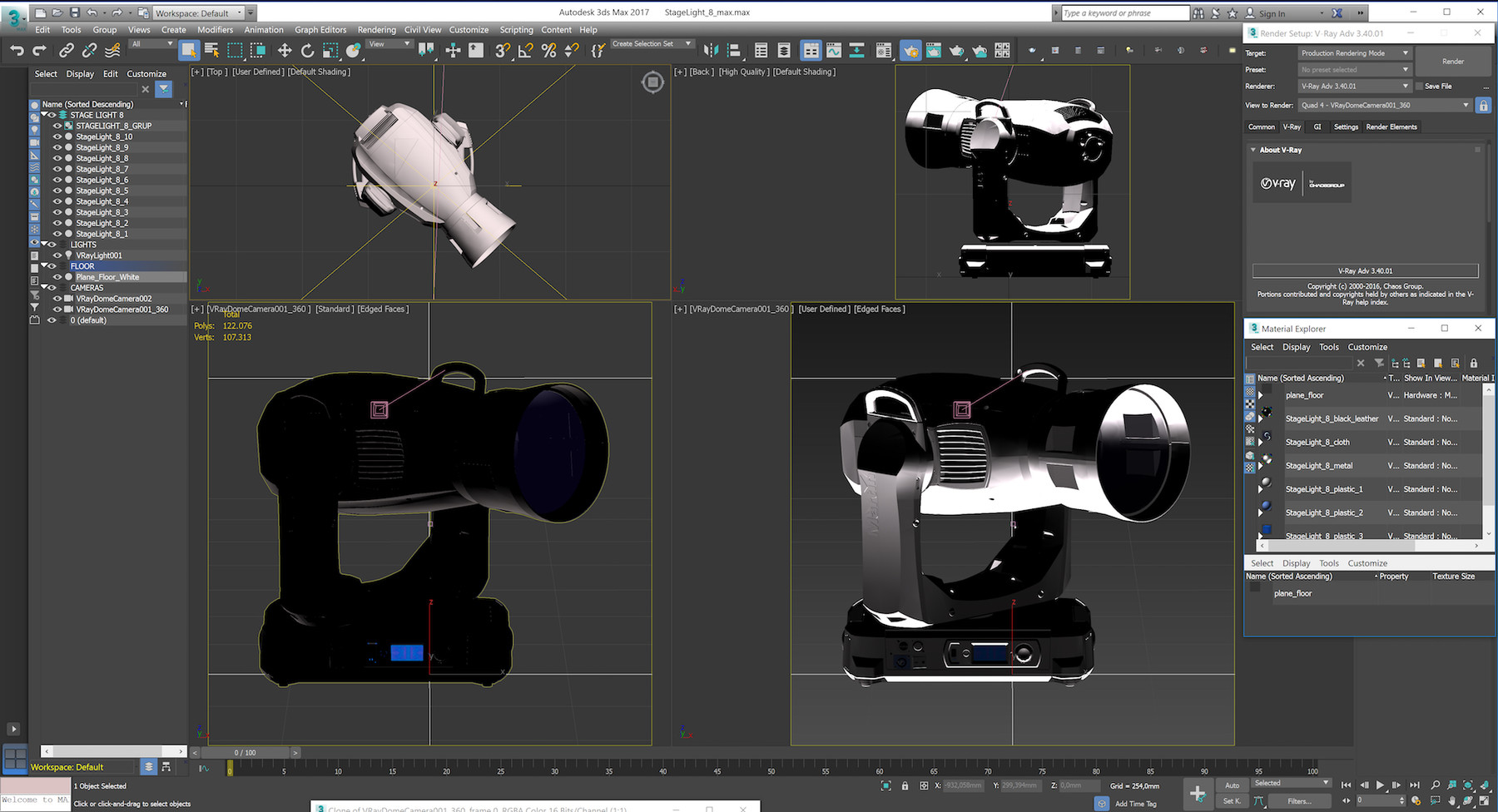
Task: Activate the Select and Move tool
Action: click(x=284, y=50)
